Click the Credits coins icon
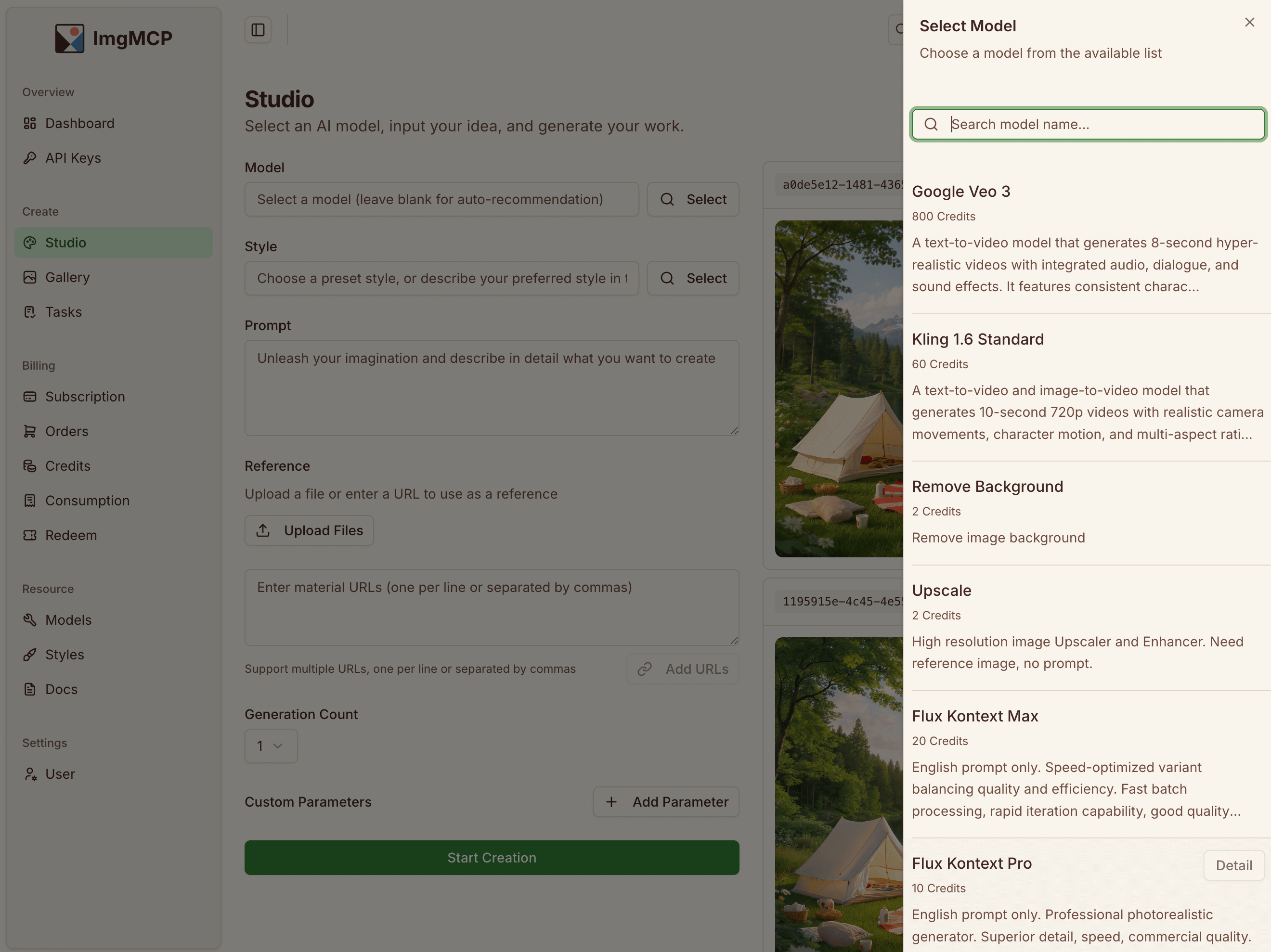1271x952 pixels. pos(30,466)
